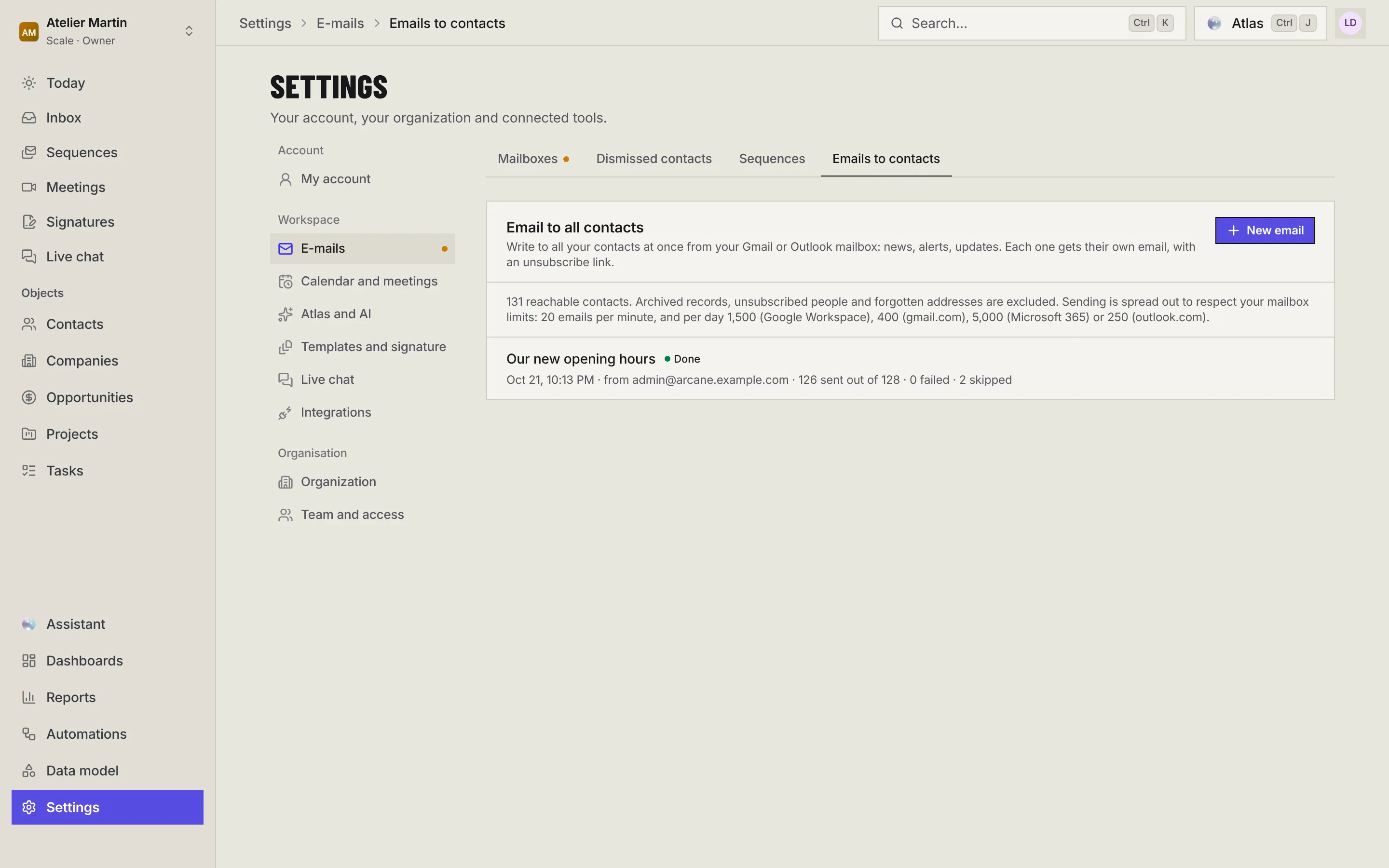This screenshot has width=1389, height=868.
Task: Open Inbox tray icon
Action: (29, 118)
